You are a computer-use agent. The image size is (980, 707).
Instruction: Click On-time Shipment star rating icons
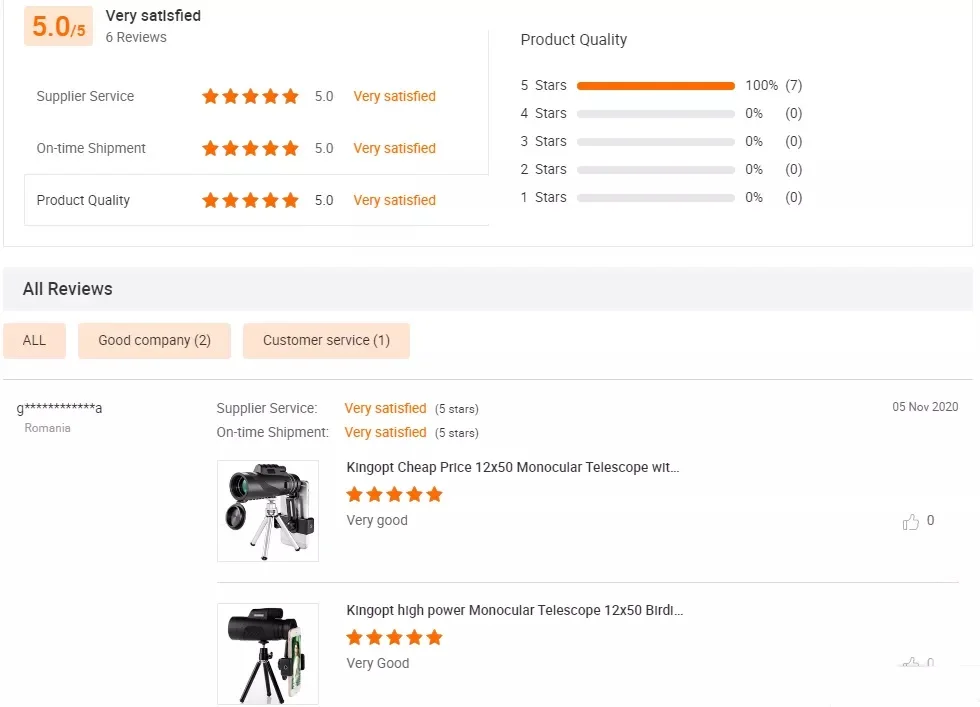(x=250, y=149)
